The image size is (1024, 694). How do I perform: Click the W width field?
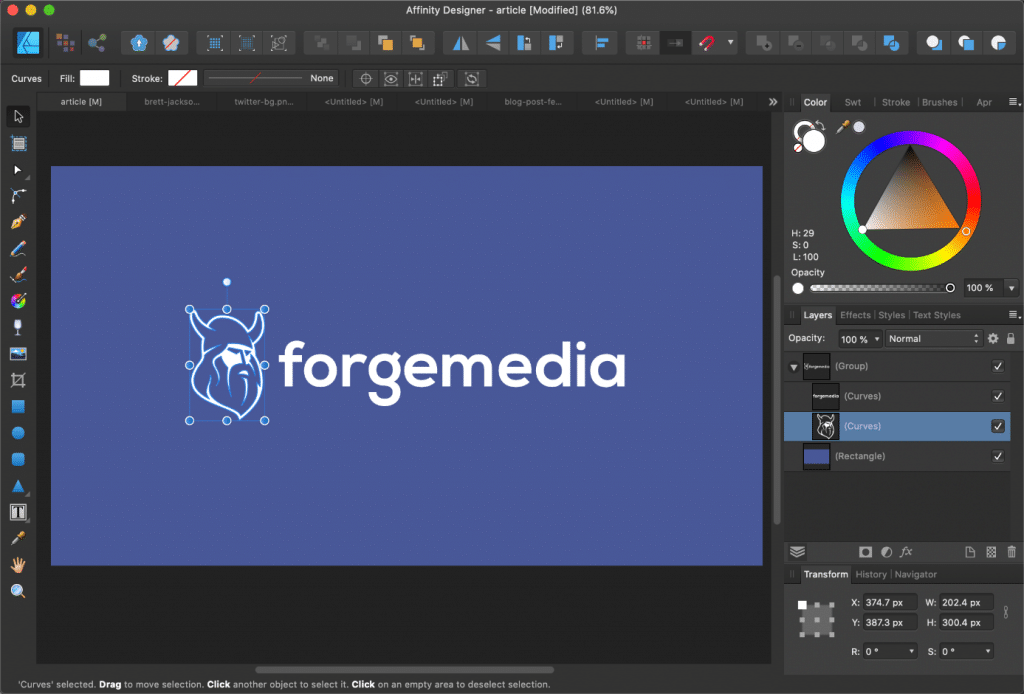(x=966, y=603)
